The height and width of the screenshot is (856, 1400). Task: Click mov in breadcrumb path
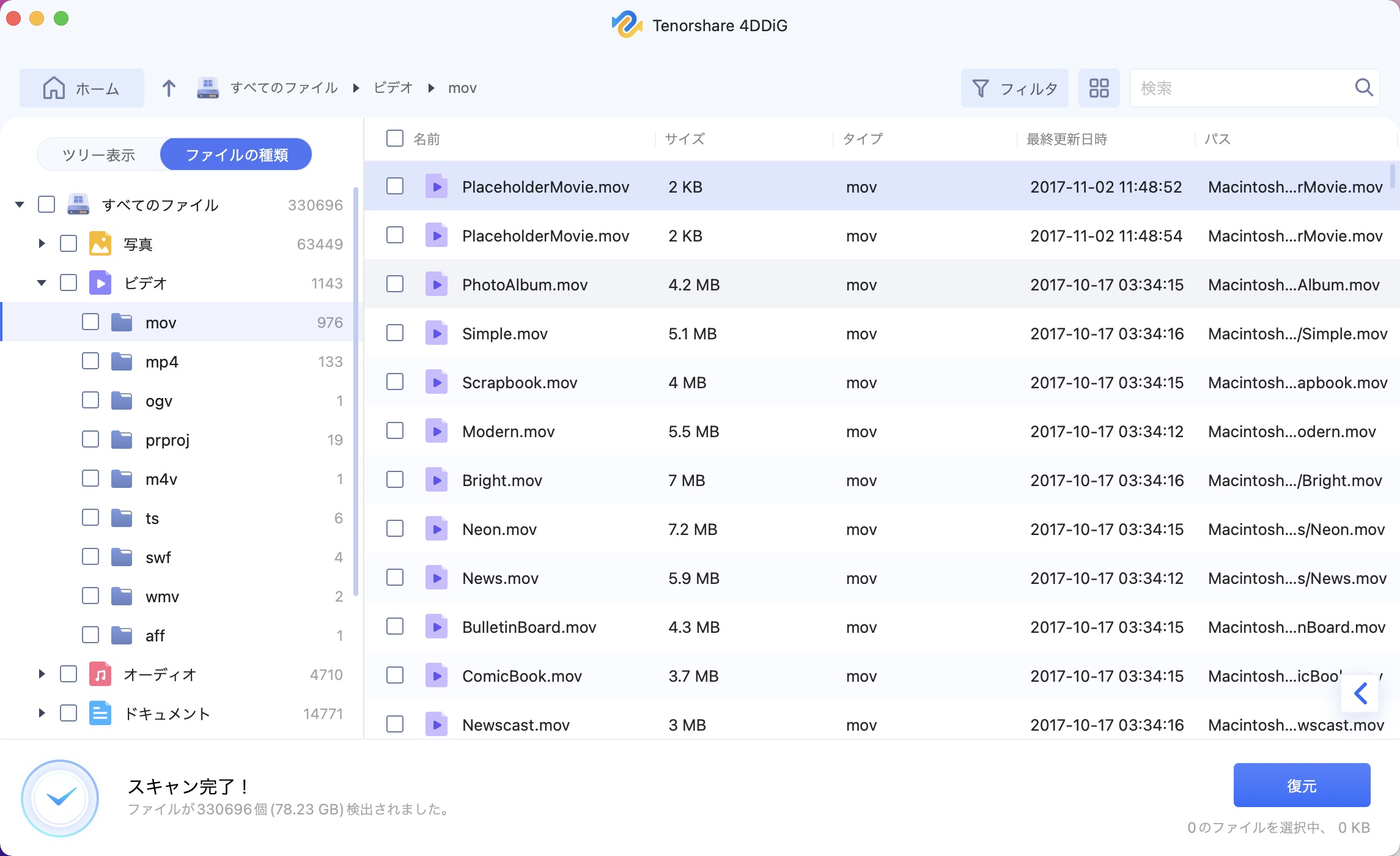click(x=462, y=88)
